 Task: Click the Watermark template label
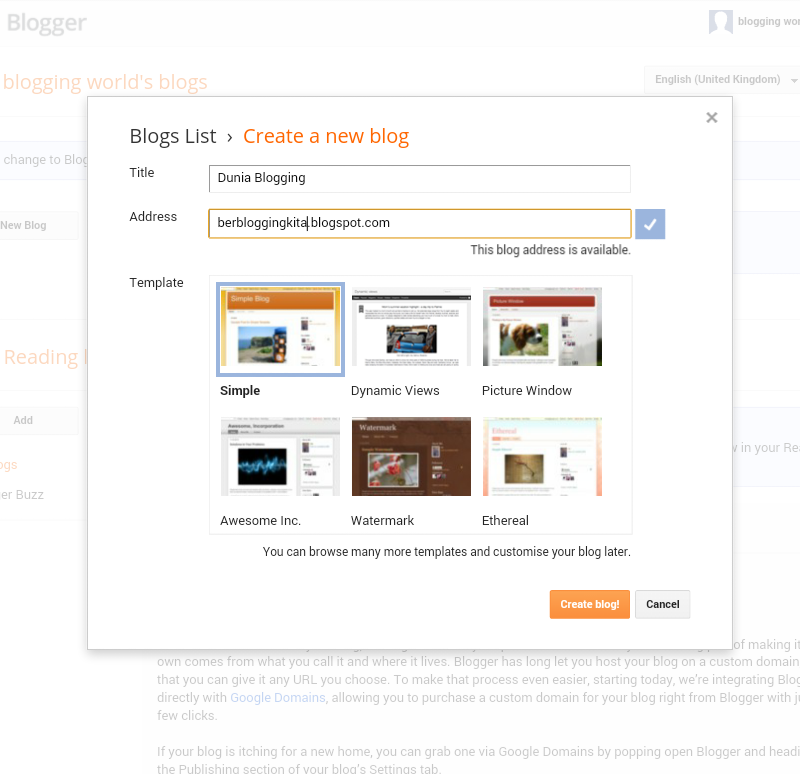coord(382,521)
